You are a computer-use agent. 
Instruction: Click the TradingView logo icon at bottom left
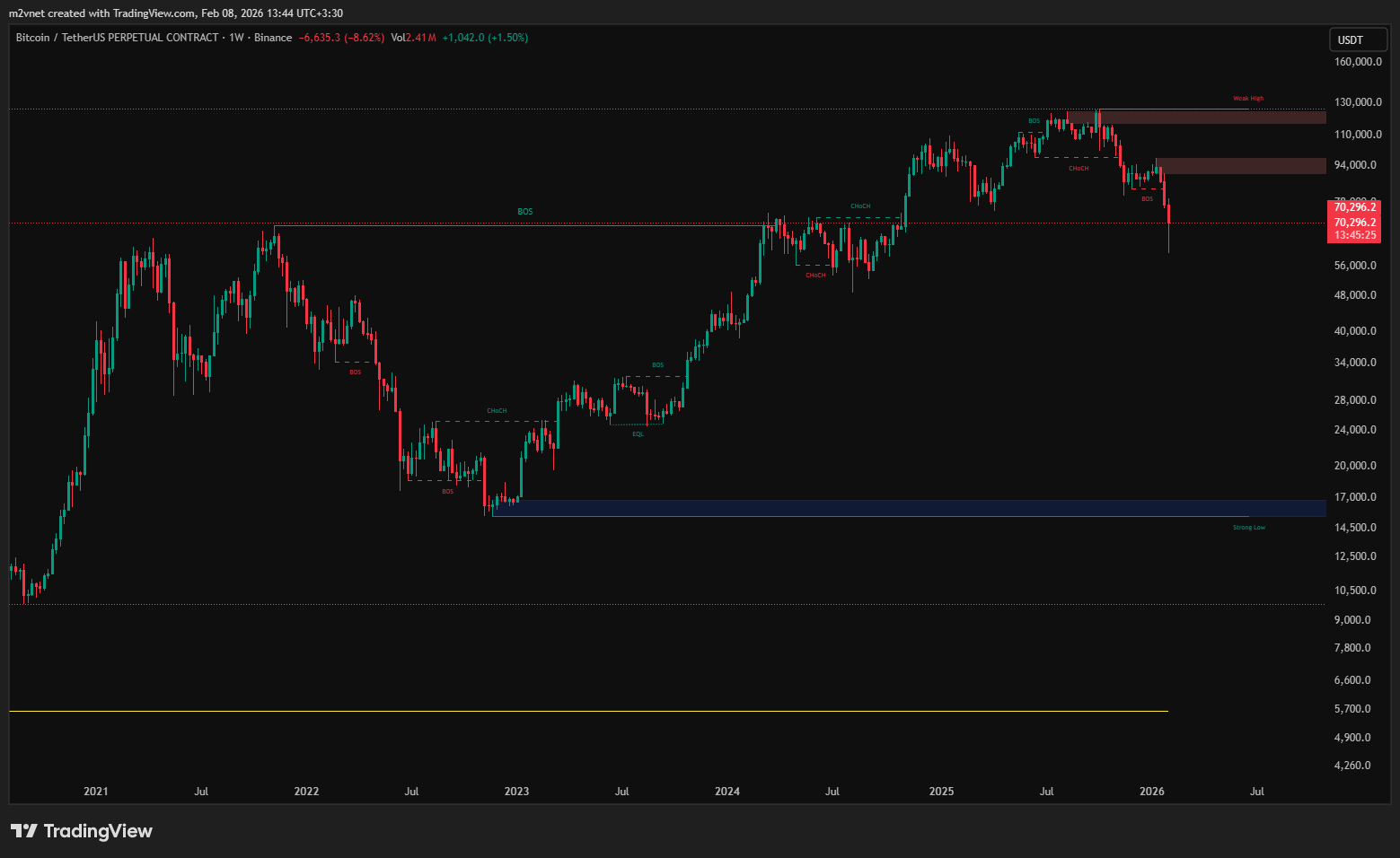point(24,831)
